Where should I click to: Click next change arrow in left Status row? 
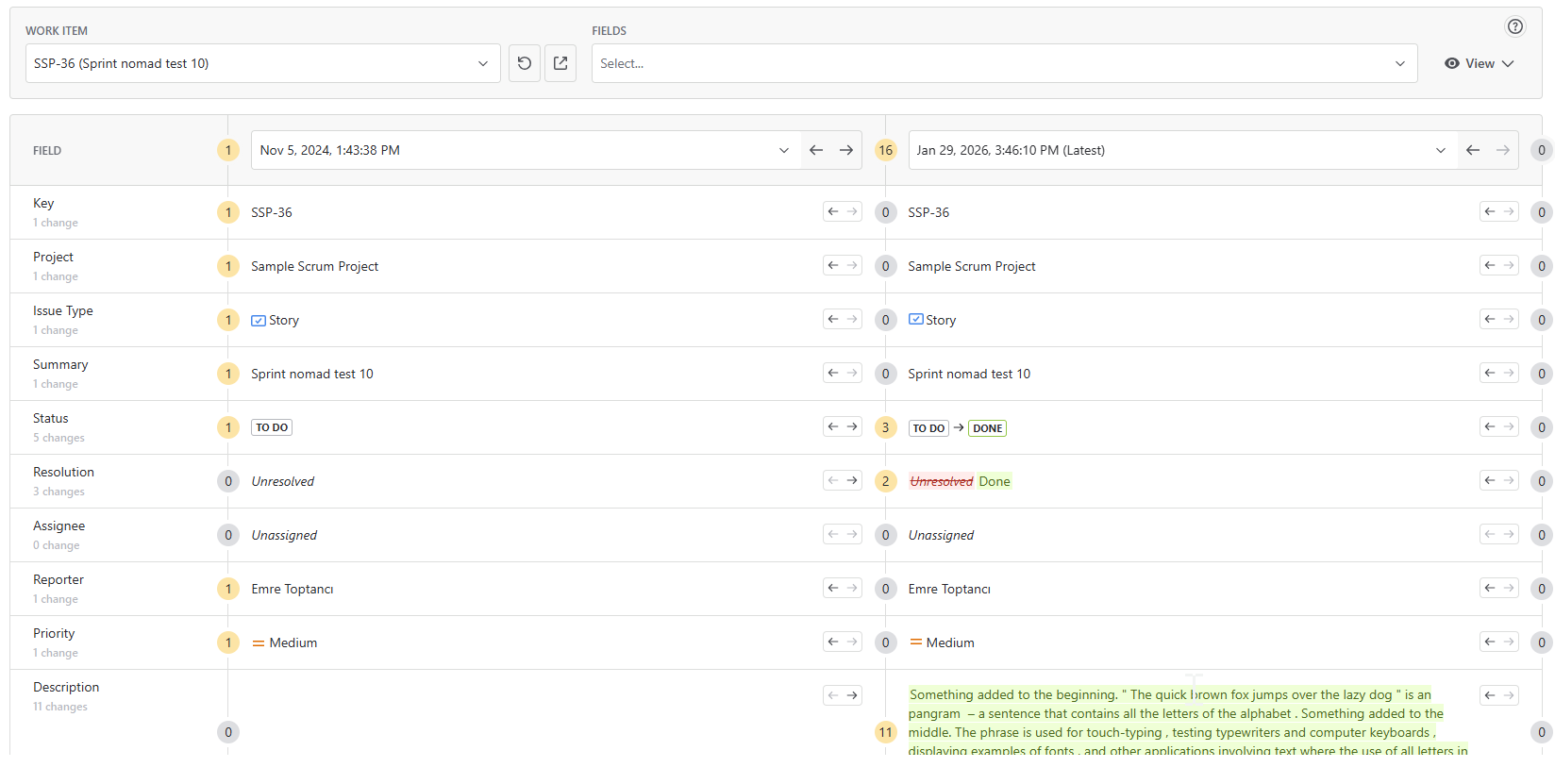[x=852, y=426]
